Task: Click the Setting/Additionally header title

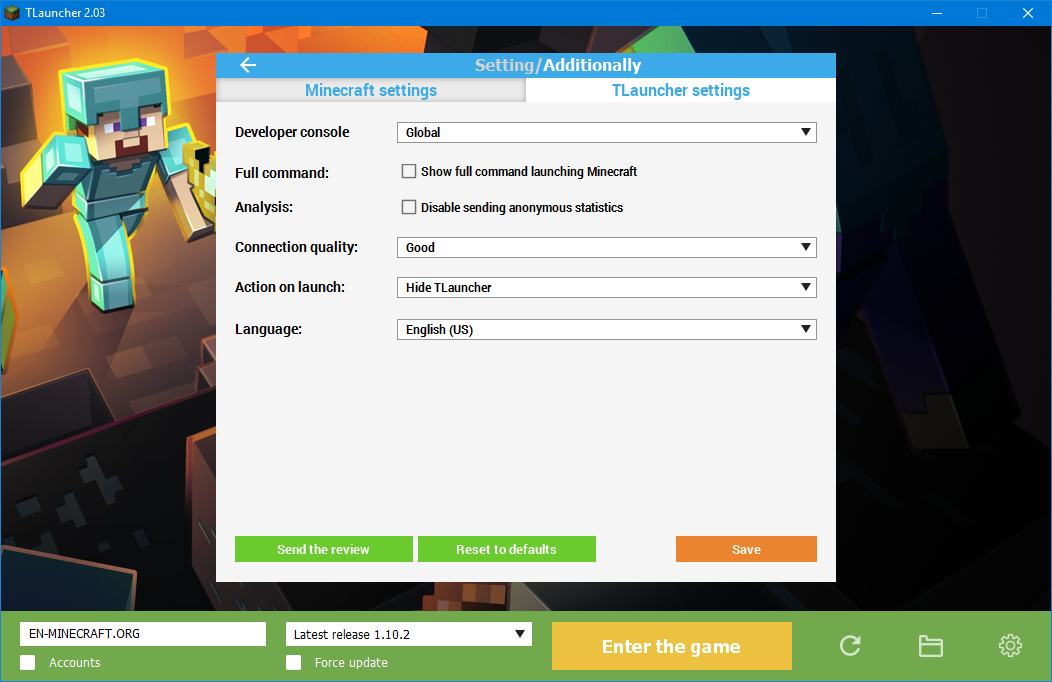Action: [x=558, y=65]
